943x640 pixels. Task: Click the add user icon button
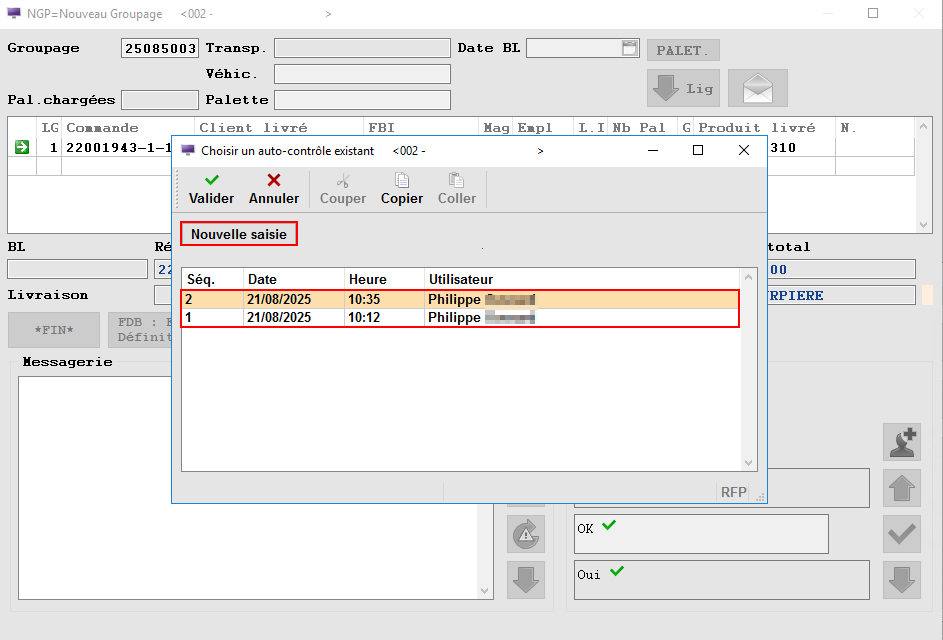click(902, 441)
